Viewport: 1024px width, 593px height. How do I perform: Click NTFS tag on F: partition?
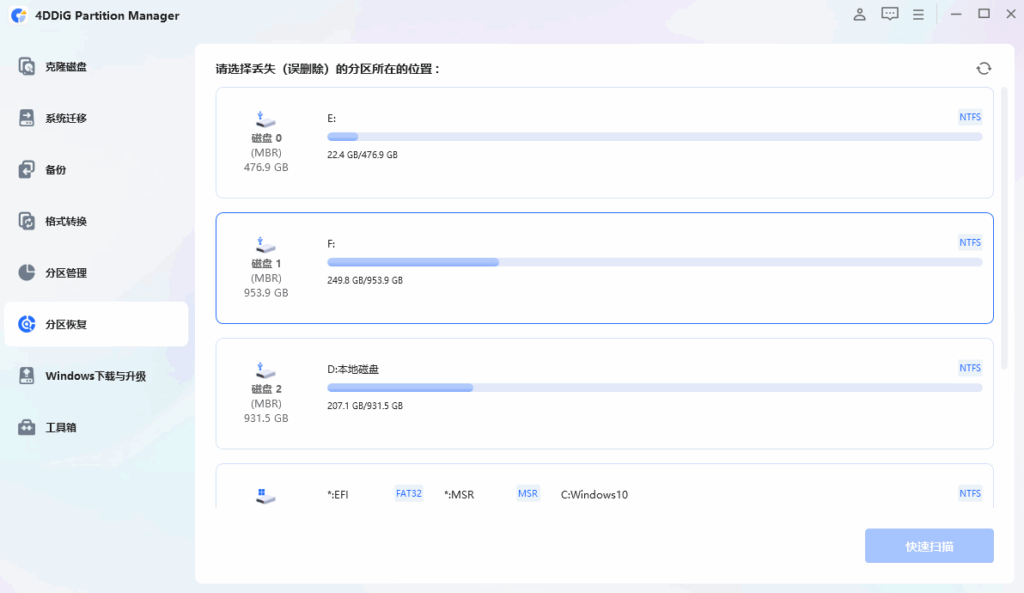point(970,242)
